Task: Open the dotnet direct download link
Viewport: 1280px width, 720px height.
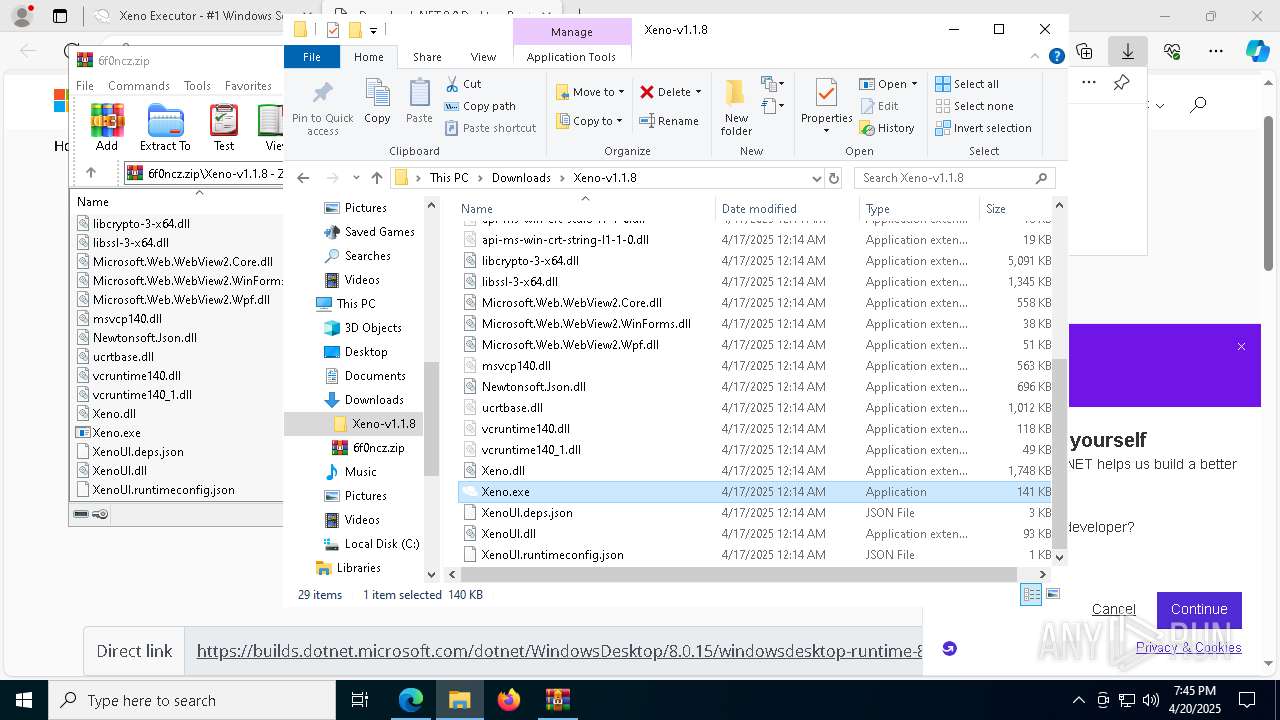Action: [559, 651]
